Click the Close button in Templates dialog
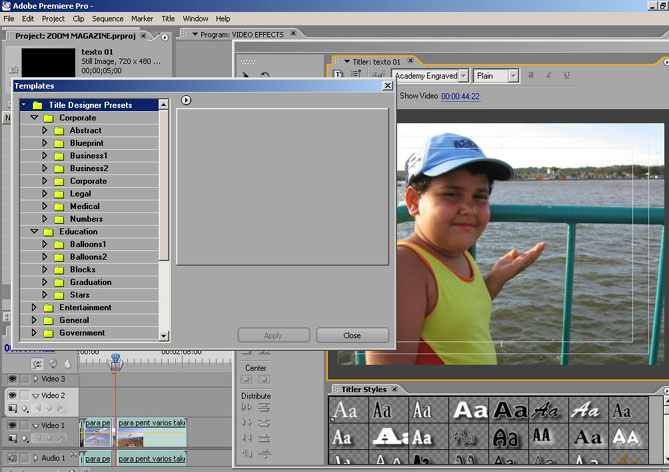Image resolution: width=669 pixels, height=472 pixels. click(x=352, y=336)
